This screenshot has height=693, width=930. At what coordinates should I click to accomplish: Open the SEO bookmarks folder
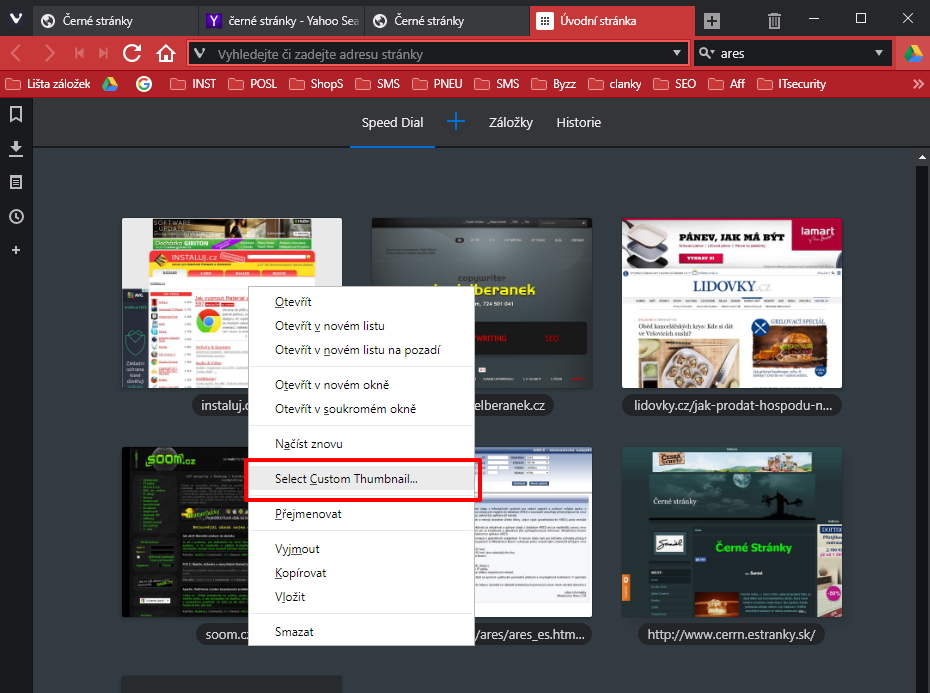coord(674,84)
